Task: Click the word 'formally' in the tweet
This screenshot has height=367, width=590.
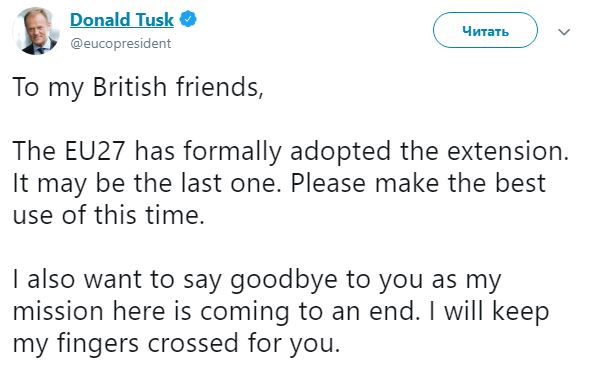Action: tap(233, 152)
